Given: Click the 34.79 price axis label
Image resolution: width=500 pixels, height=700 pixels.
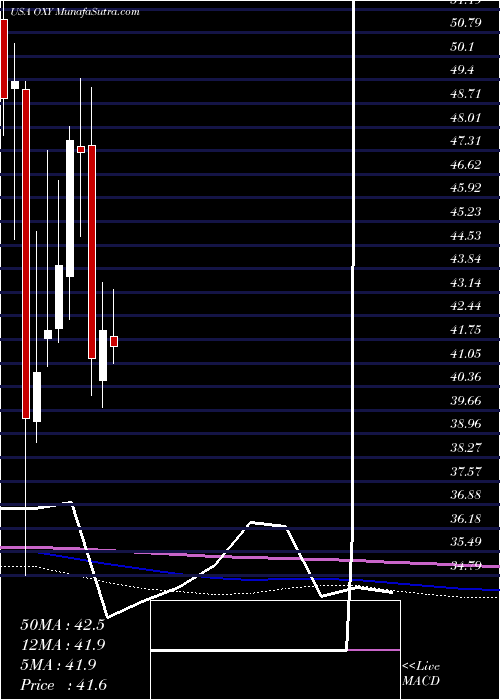Looking at the screenshot, I should [466, 566].
